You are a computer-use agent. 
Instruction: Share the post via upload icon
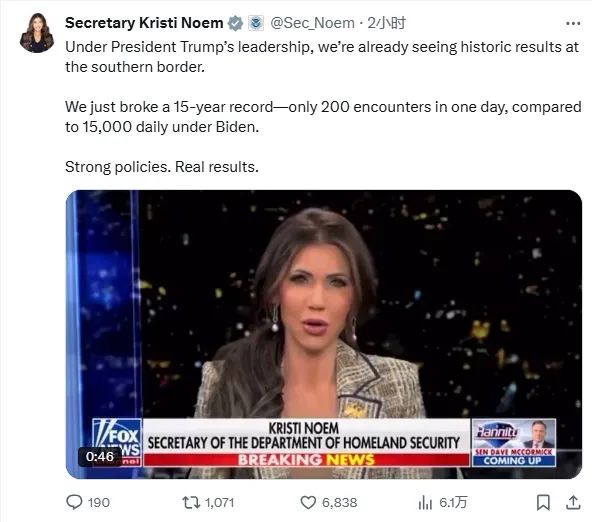(x=573, y=502)
